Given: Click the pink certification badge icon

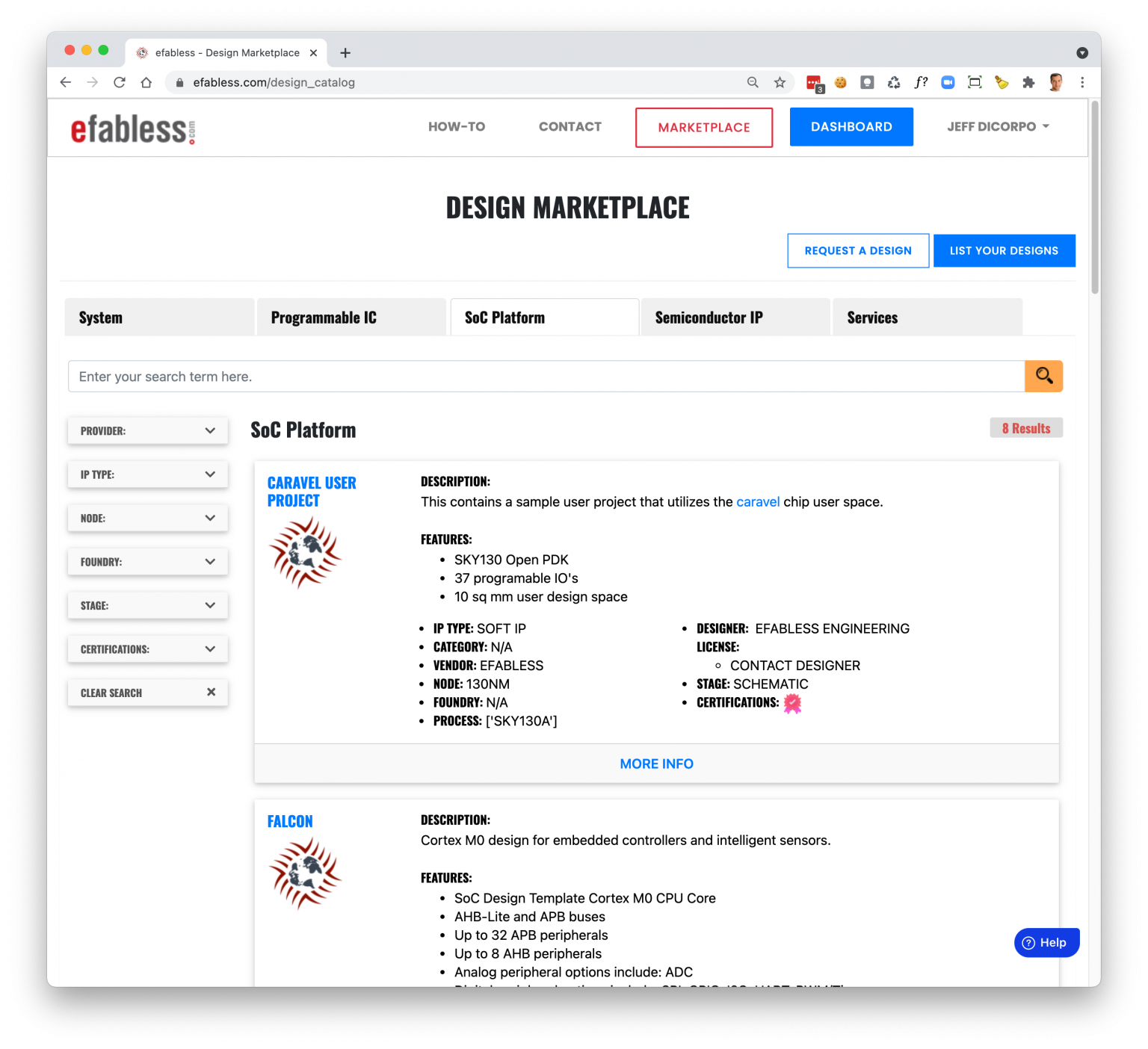Looking at the screenshot, I should click(x=792, y=703).
